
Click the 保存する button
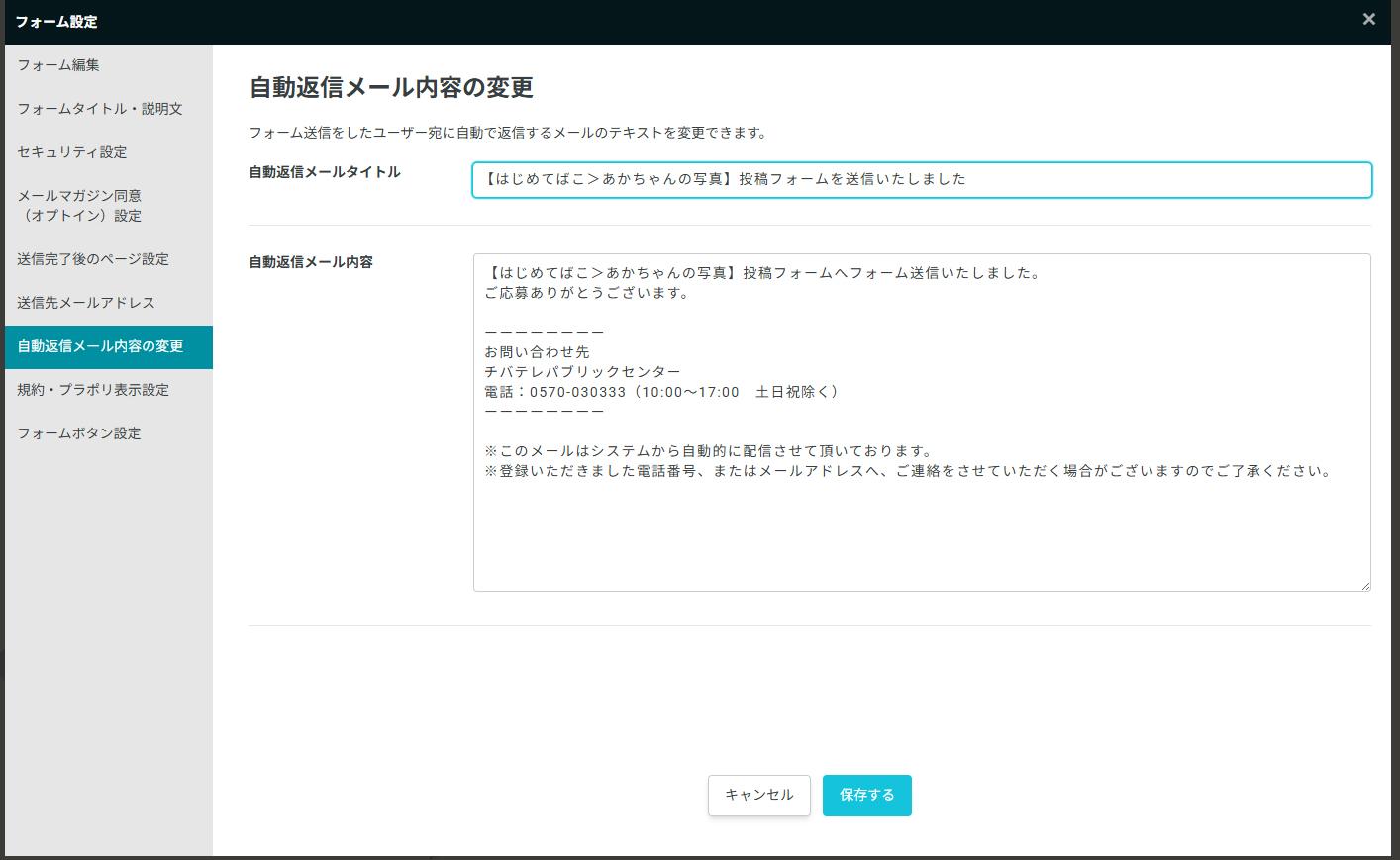click(x=866, y=795)
